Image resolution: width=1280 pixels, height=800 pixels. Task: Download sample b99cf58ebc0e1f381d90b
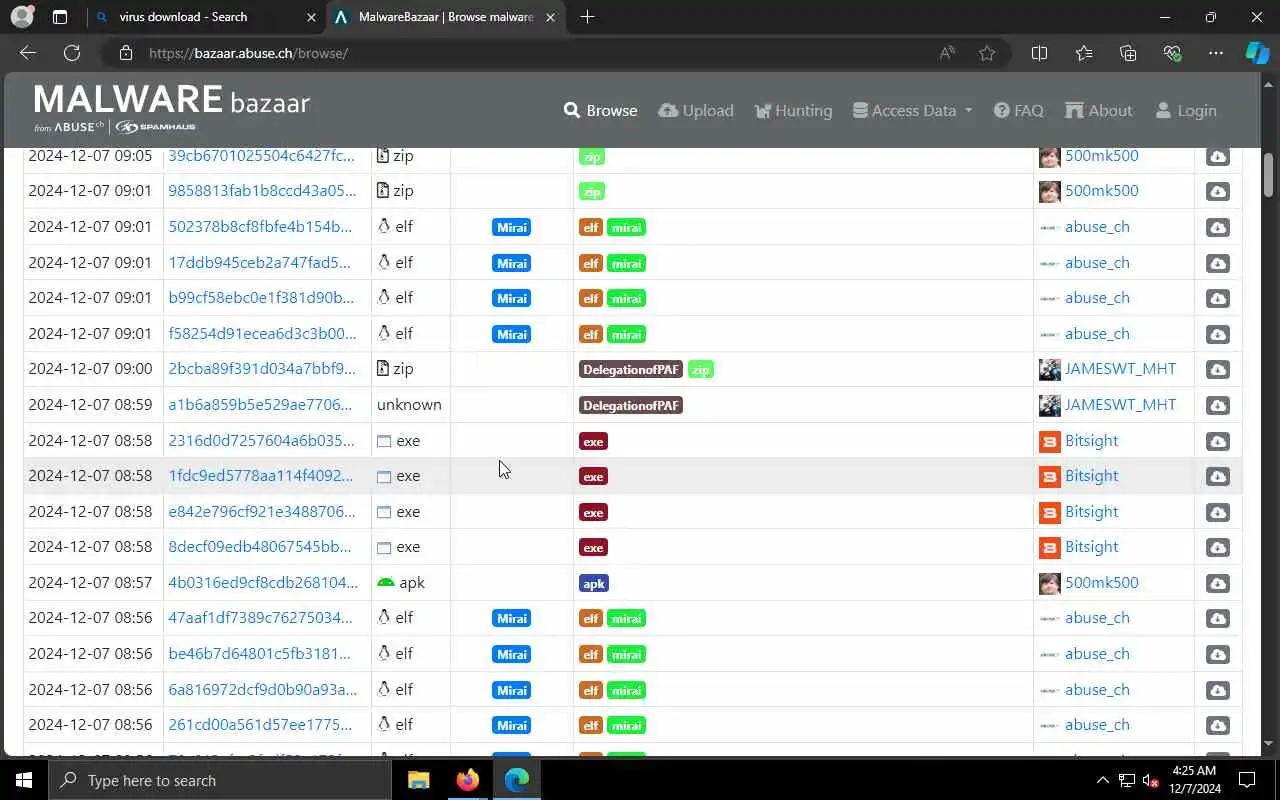point(1217,298)
